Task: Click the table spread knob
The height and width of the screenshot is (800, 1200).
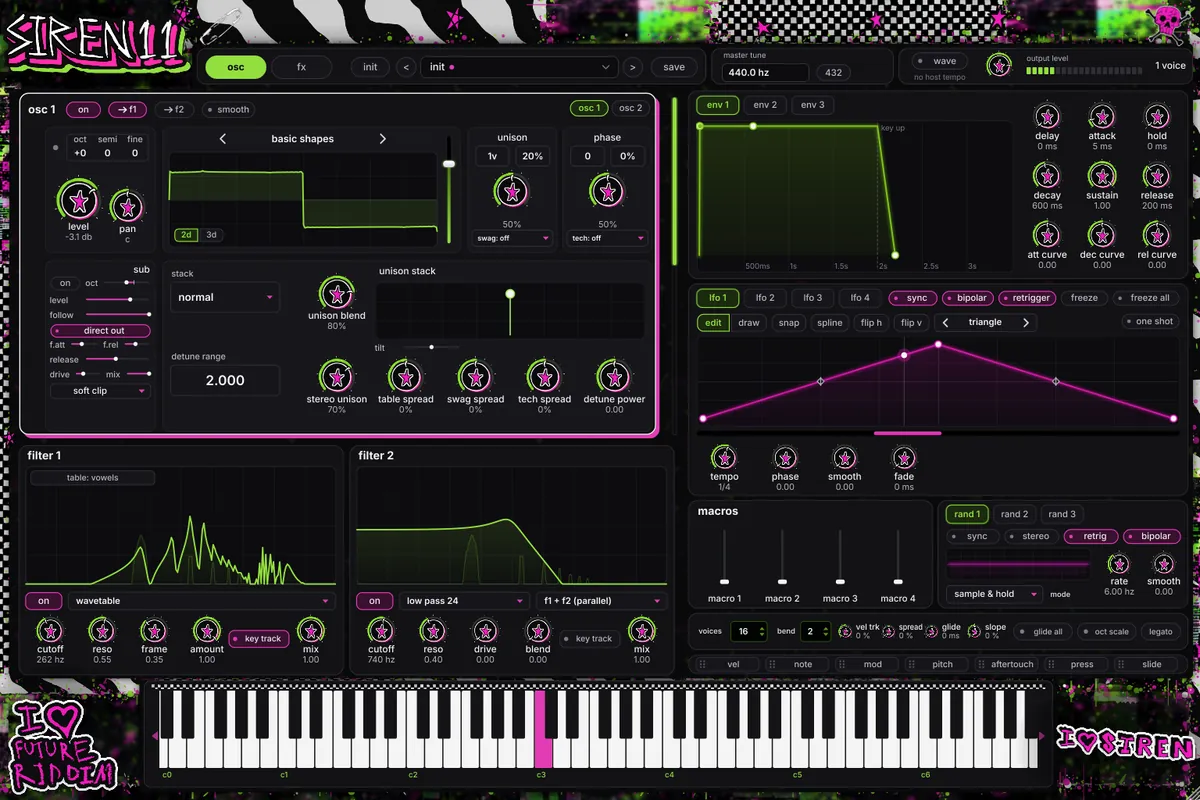Action: pyautogui.click(x=405, y=377)
